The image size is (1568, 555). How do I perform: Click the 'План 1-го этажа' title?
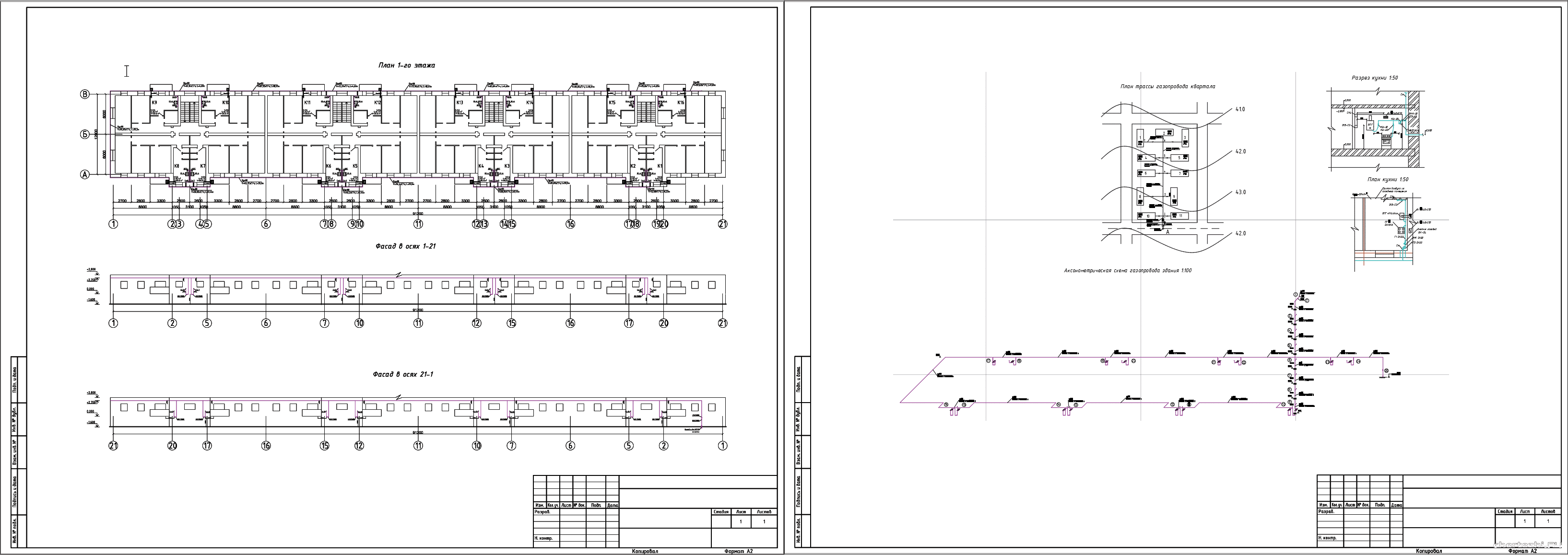pos(407,65)
